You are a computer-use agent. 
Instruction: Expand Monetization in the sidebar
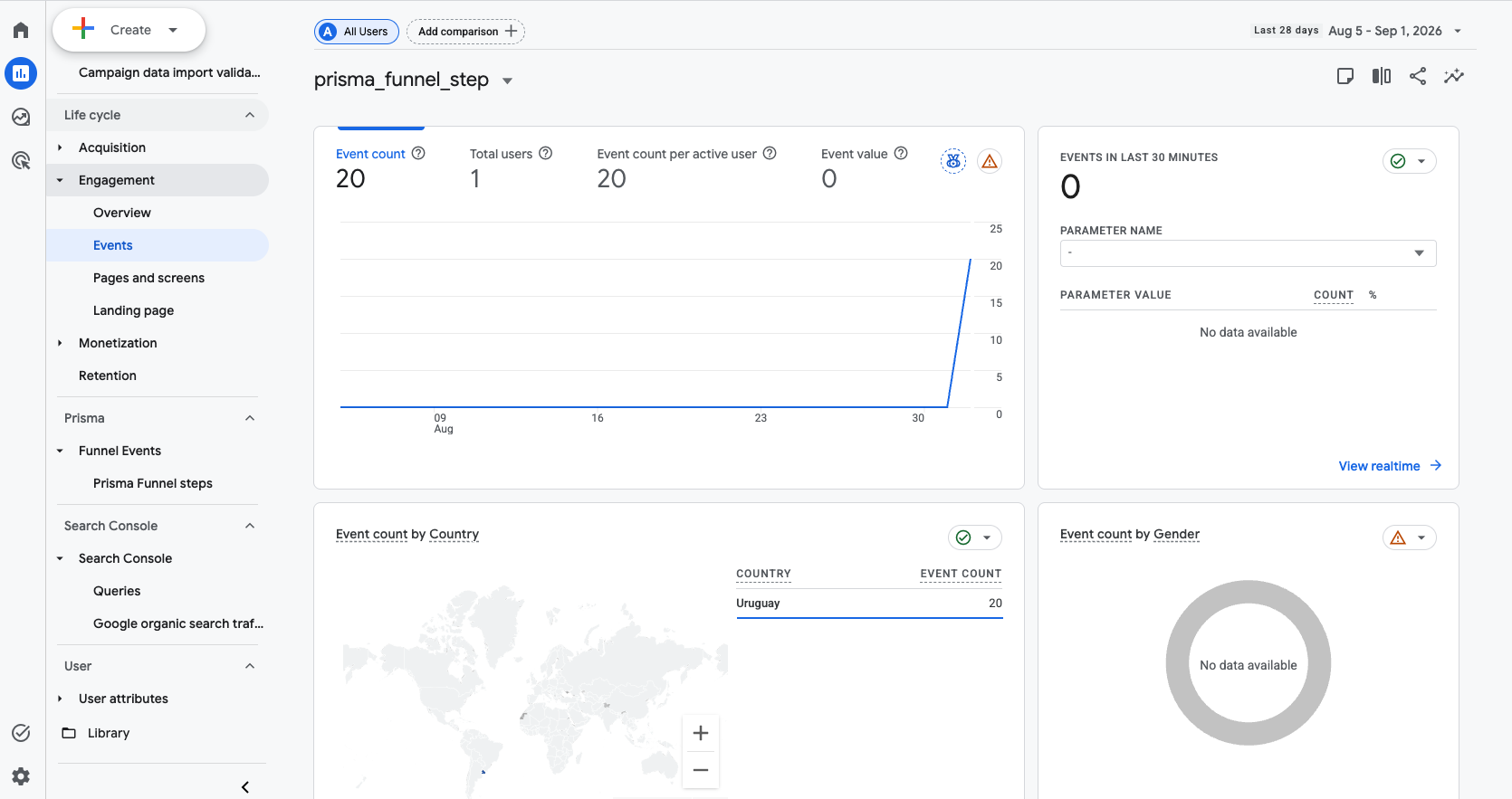click(x=60, y=343)
